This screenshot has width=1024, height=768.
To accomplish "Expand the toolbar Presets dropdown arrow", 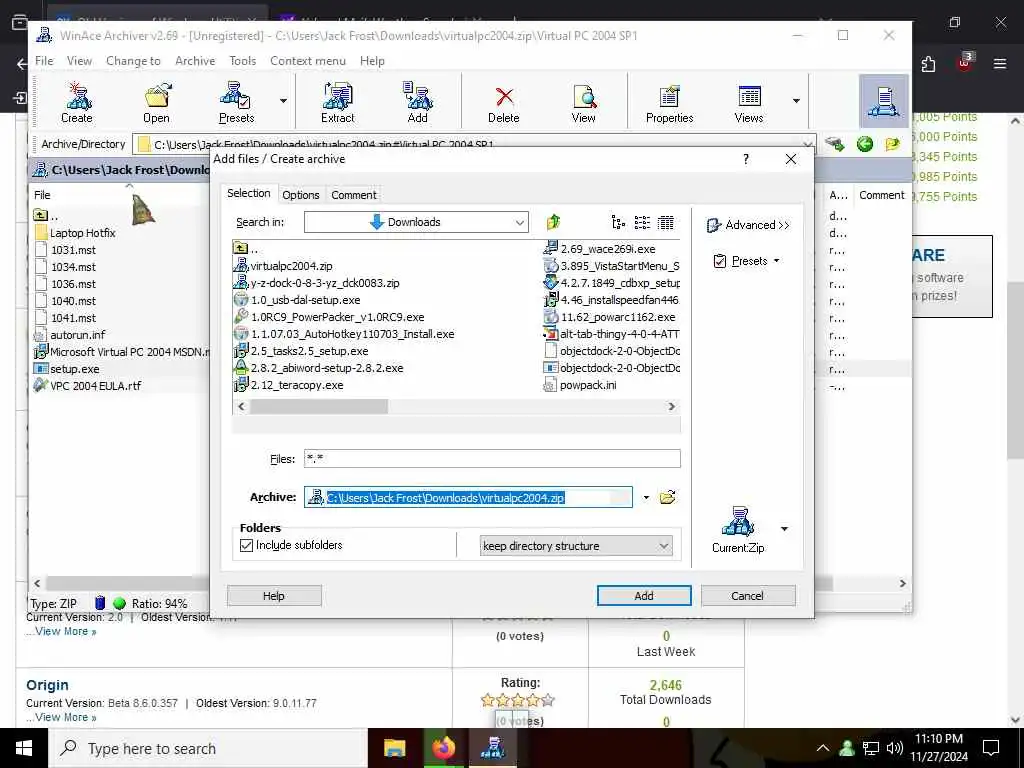I will pos(283,101).
